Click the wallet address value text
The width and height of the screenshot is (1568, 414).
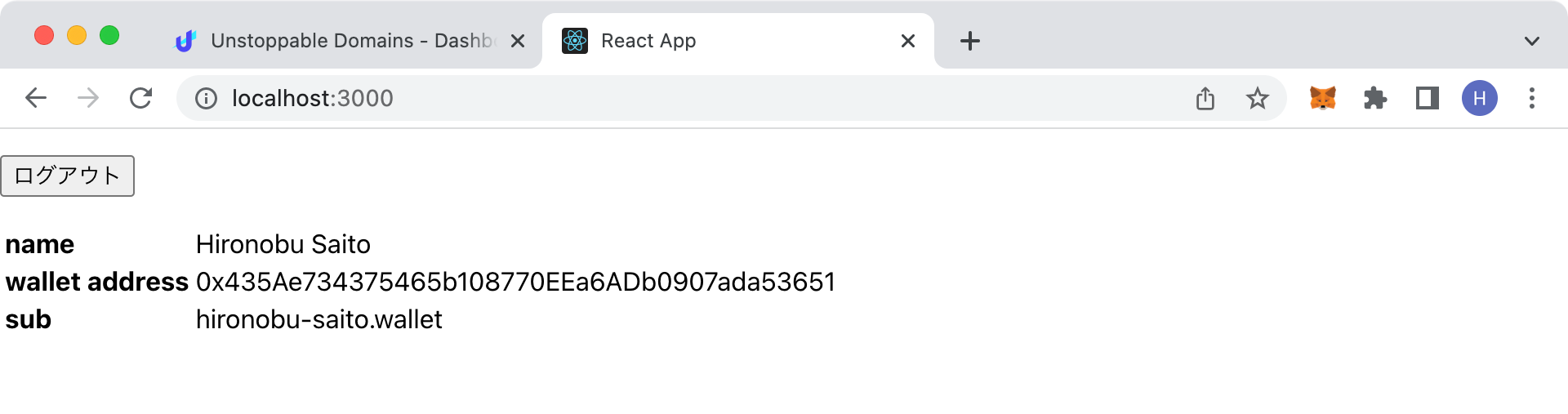[515, 282]
